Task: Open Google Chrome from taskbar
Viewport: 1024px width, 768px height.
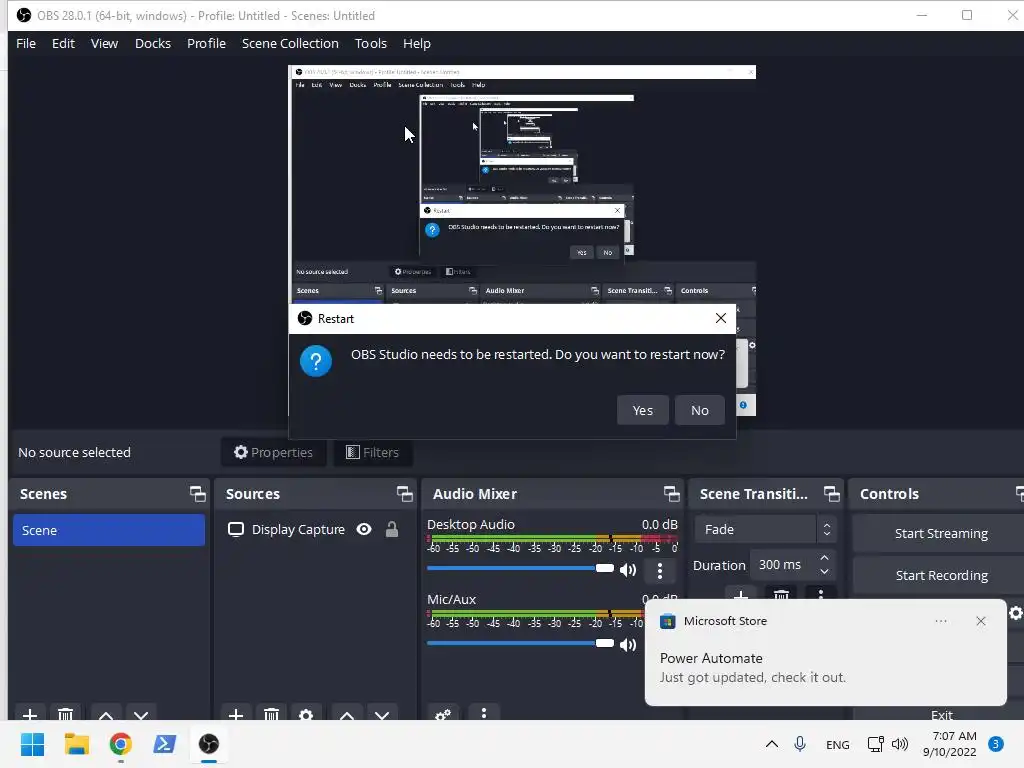Action: tap(121, 744)
